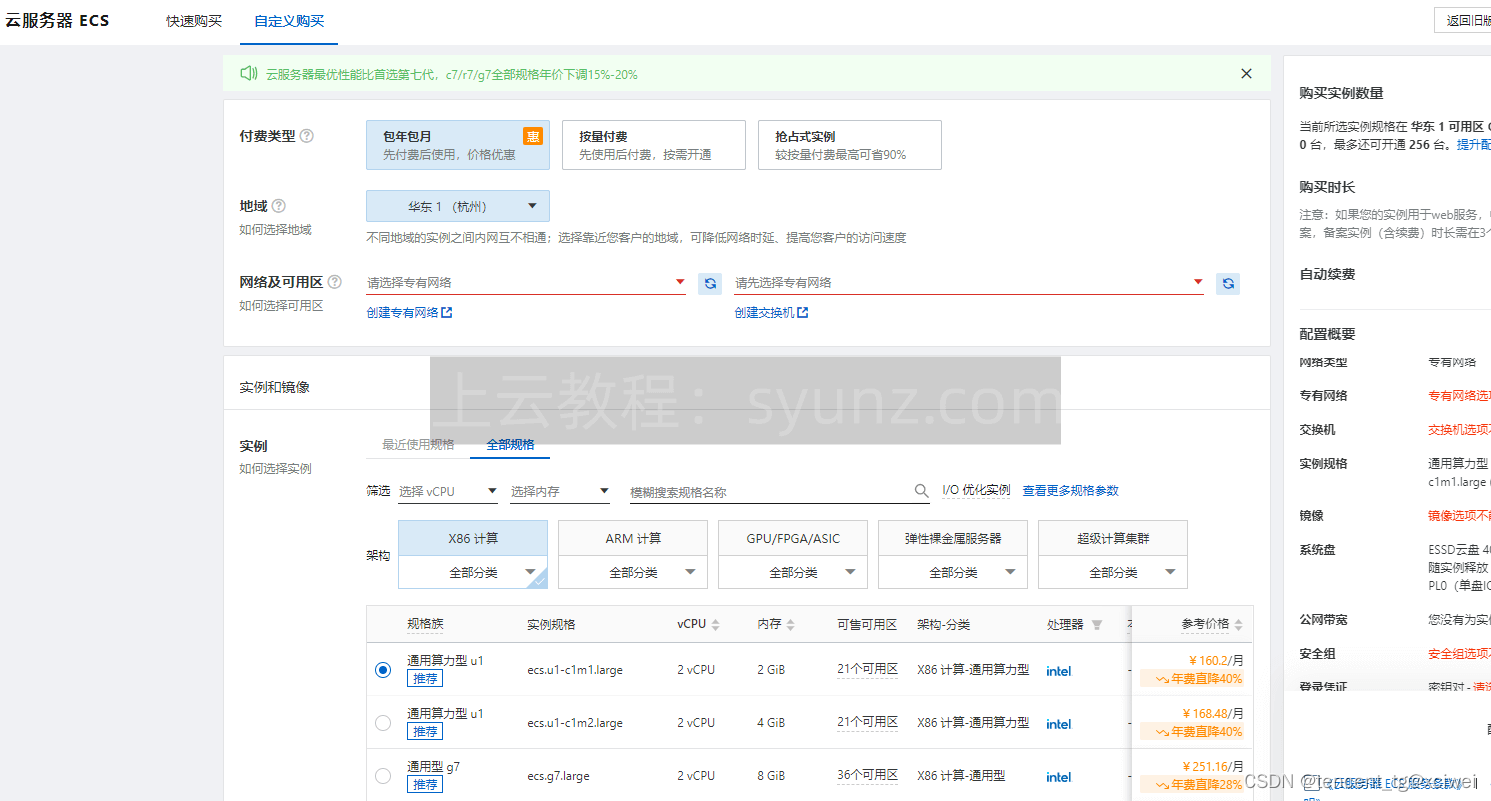Click the 21个可用区 cell for ecs.u1-c1m1.large
The height and width of the screenshot is (801, 1491).
coord(867,669)
